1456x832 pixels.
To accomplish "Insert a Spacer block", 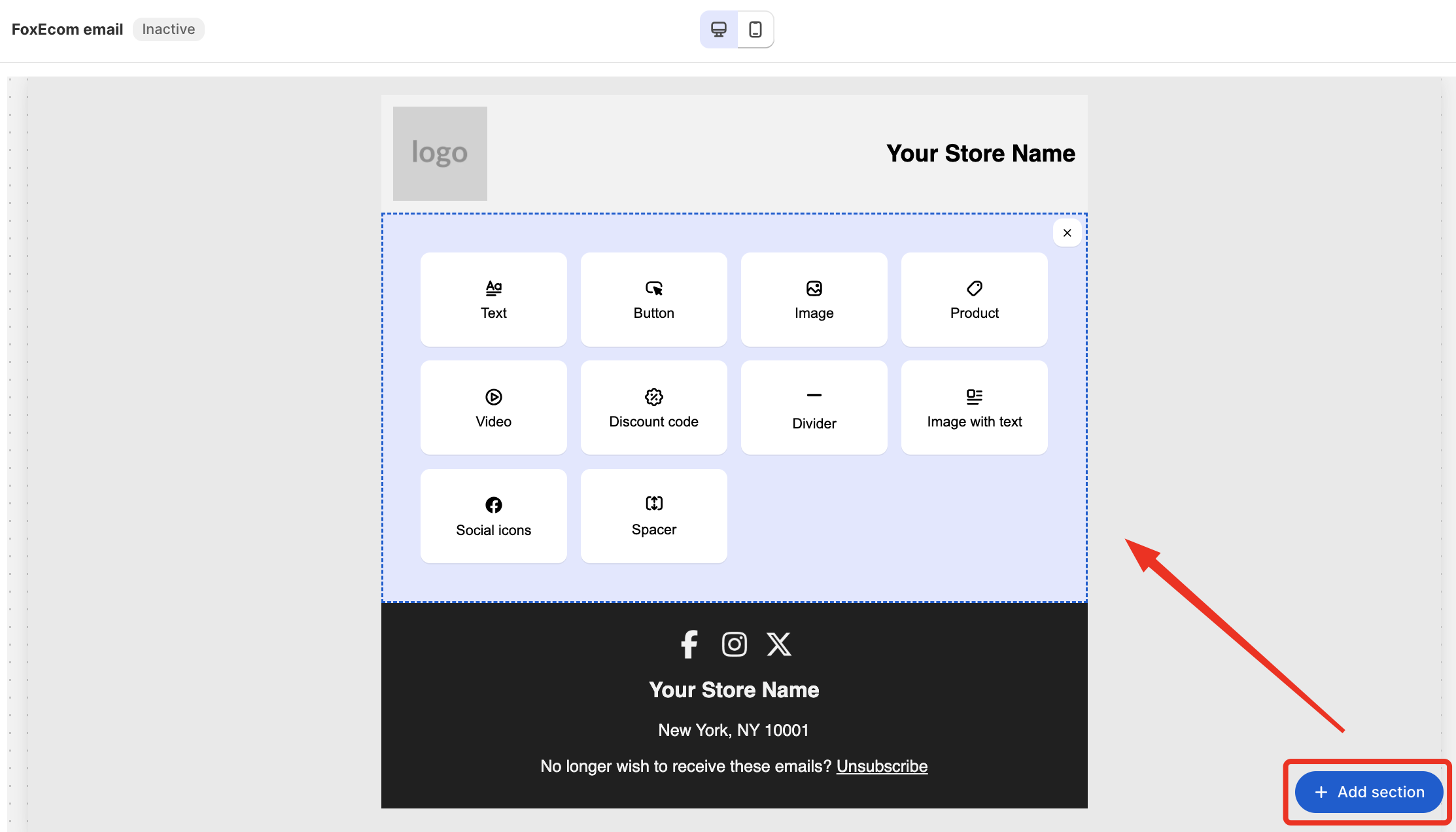I will coord(653,516).
